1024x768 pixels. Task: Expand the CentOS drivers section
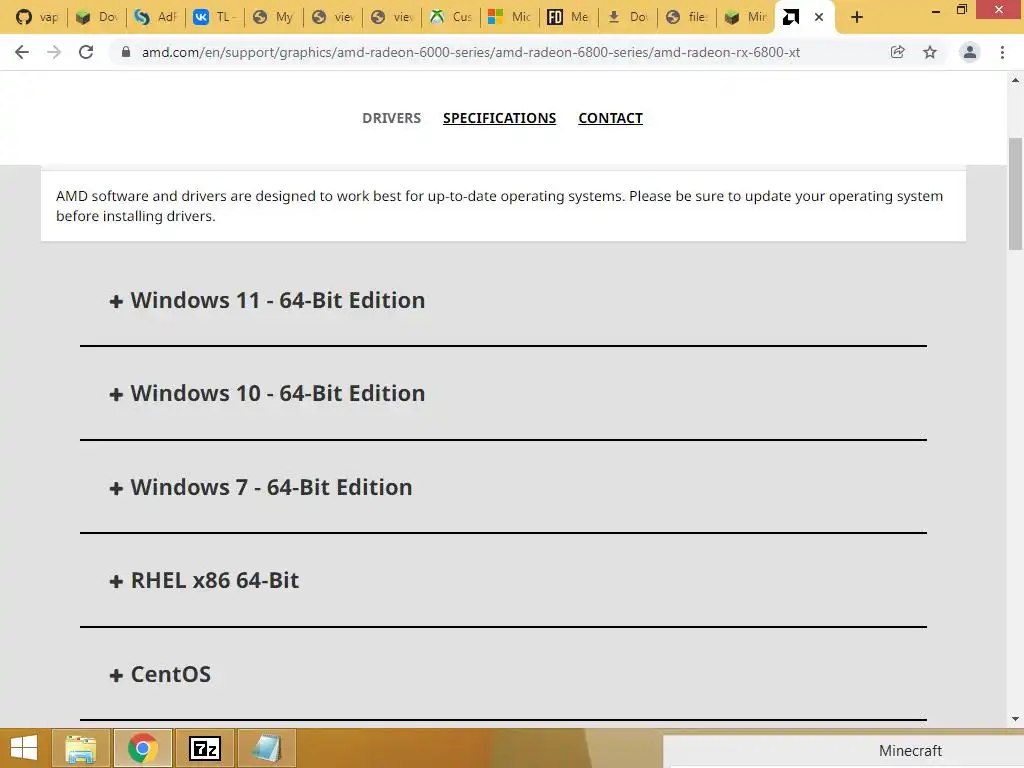pos(160,675)
